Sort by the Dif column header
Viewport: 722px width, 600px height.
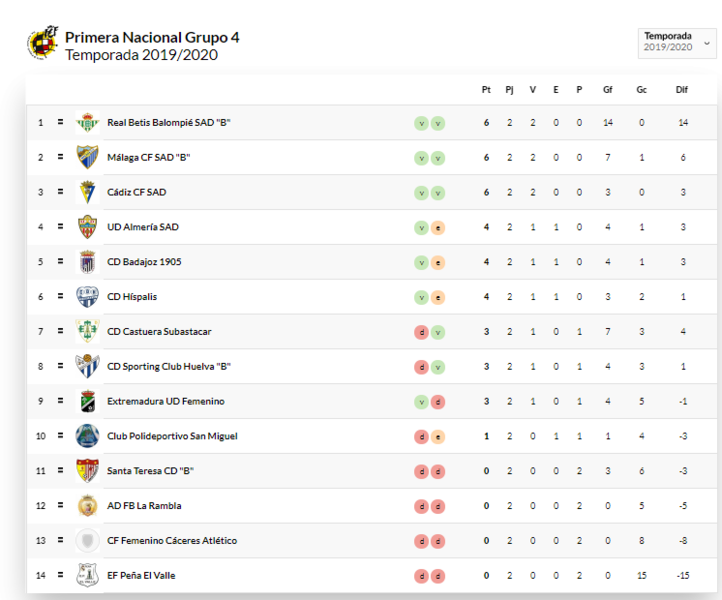click(x=682, y=90)
